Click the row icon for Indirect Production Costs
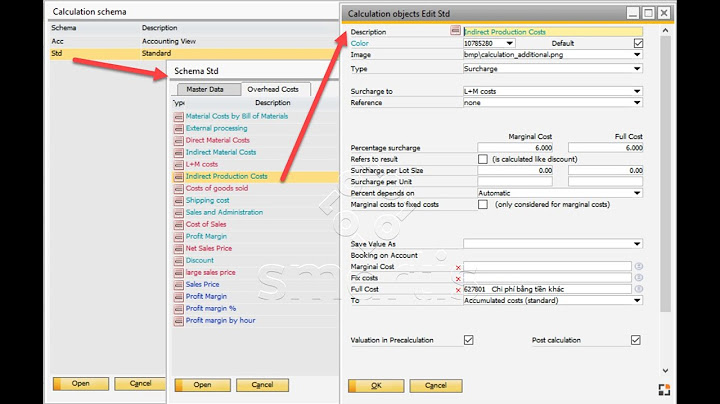The image size is (720, 404). [179, 176]
